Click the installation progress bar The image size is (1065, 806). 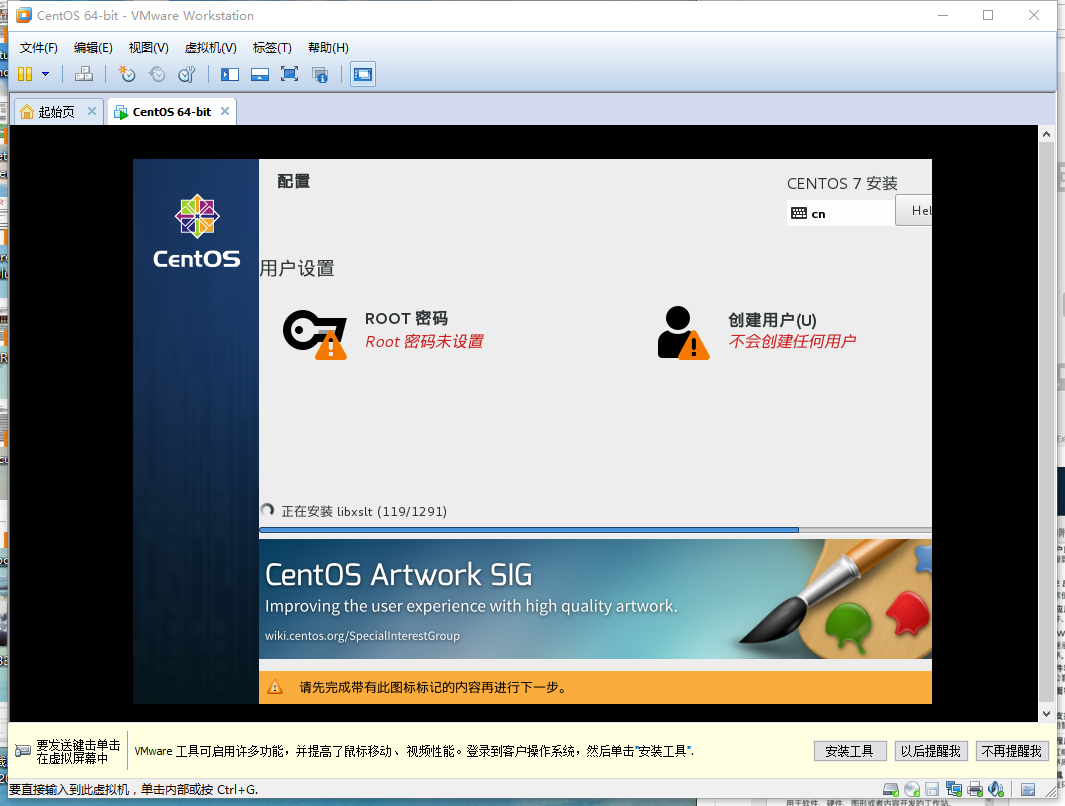click(x=595, y=530)
